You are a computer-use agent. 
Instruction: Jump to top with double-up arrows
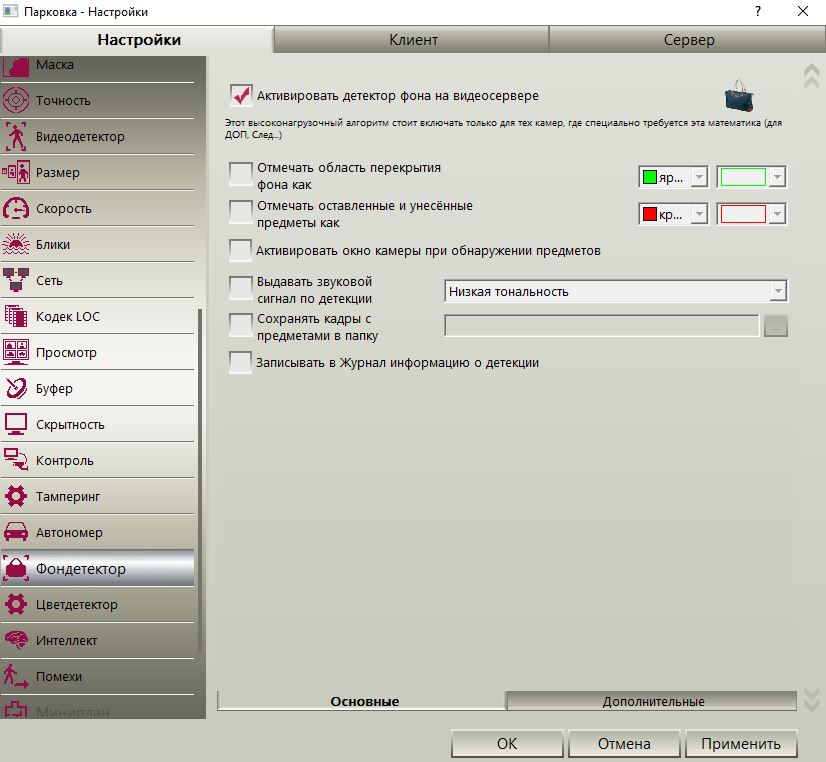811,77
